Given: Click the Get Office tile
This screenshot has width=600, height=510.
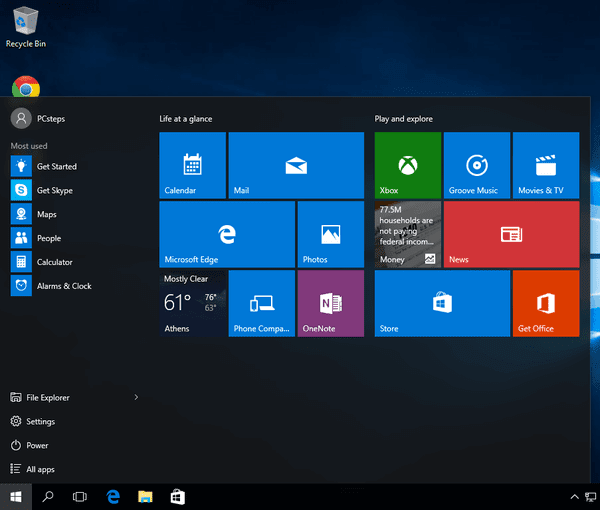Looking at the screenshot, I should (546, 303).
